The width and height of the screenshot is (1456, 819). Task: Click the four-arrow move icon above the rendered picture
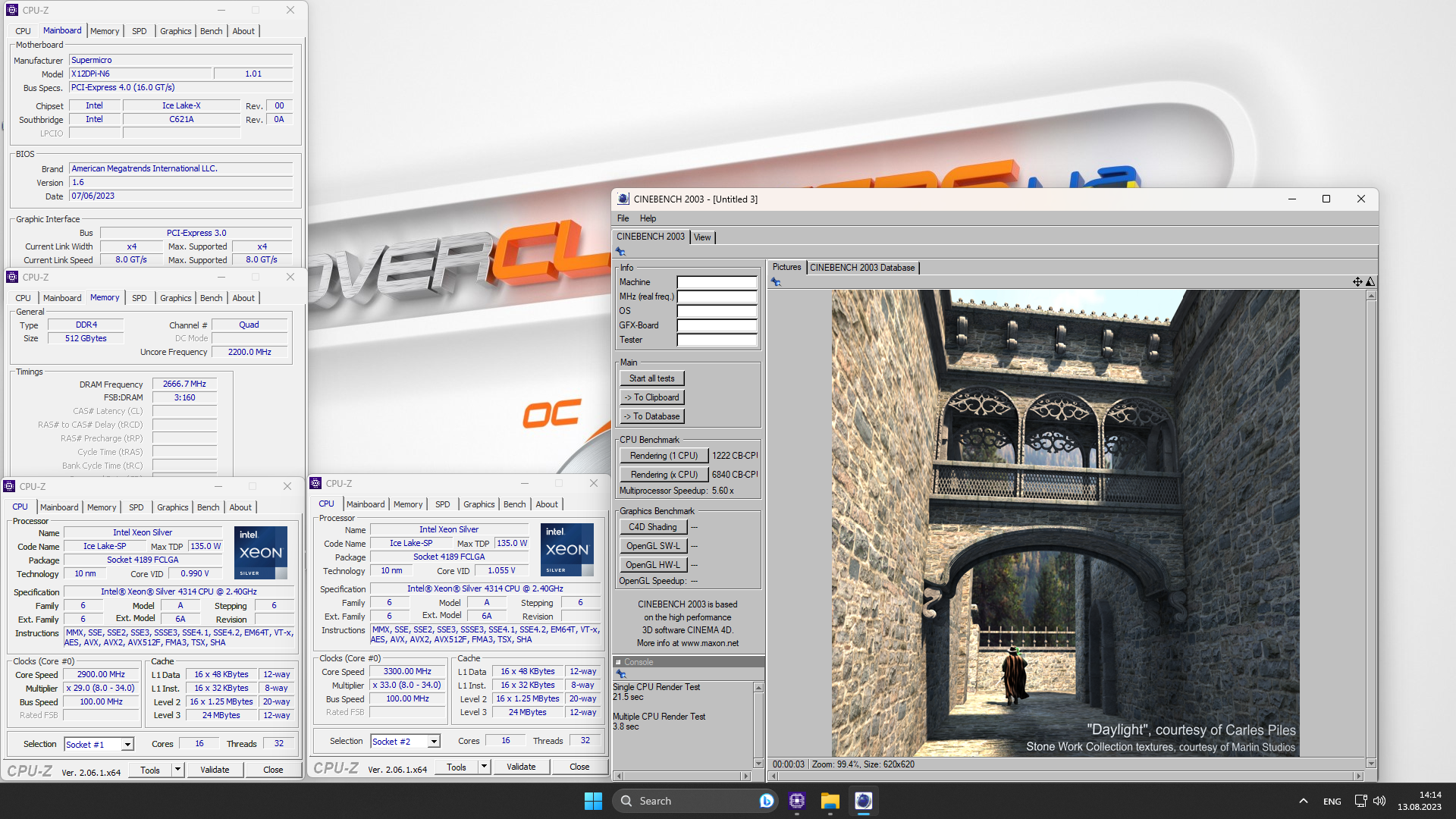(1357, 282)
